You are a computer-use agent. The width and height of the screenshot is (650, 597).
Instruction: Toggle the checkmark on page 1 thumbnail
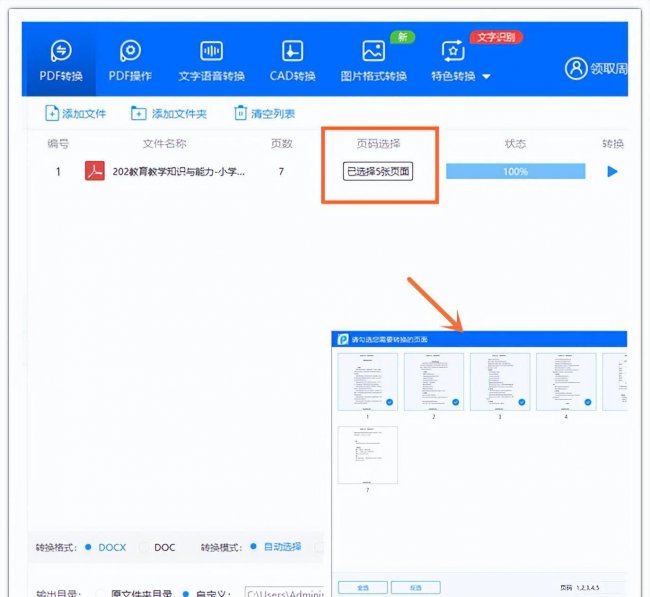coord(389,402)
